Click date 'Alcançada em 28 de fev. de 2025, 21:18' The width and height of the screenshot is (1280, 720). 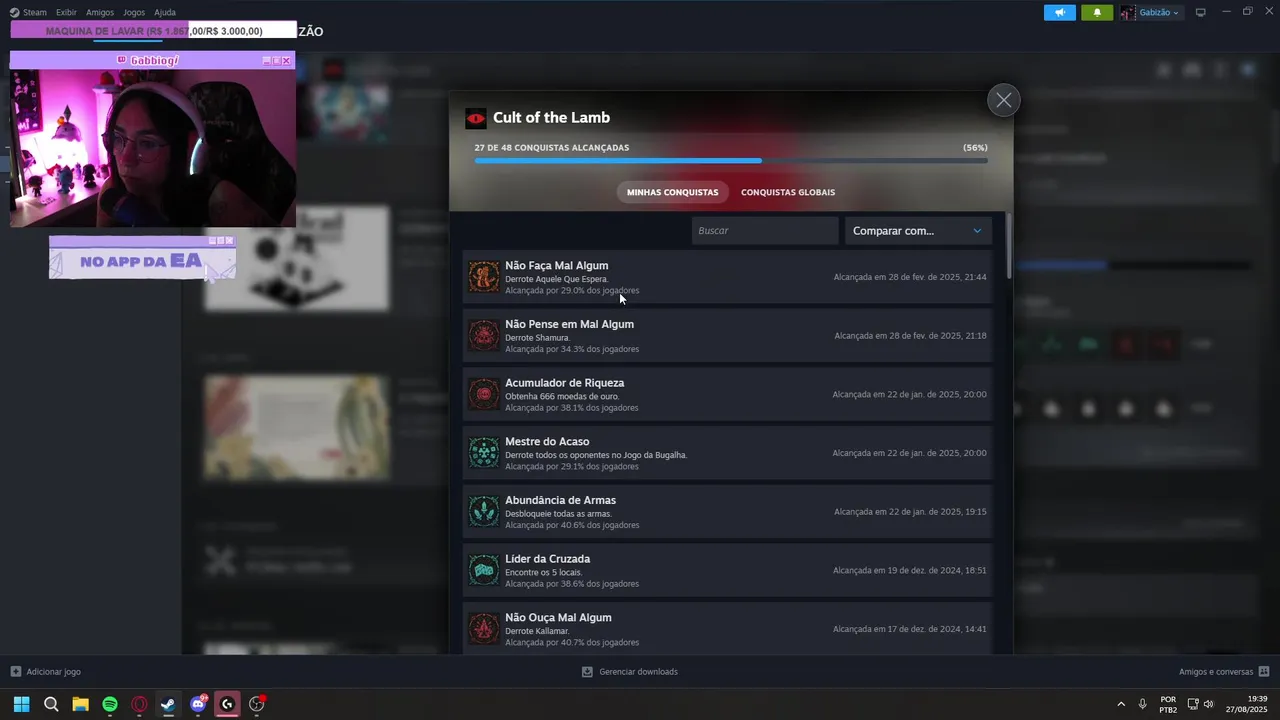click(910, 336)
